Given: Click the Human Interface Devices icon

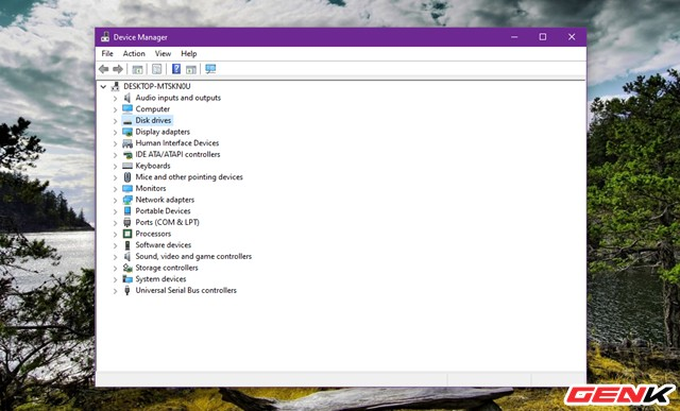Looking at the screenshot, I should (x=127, y=143).
